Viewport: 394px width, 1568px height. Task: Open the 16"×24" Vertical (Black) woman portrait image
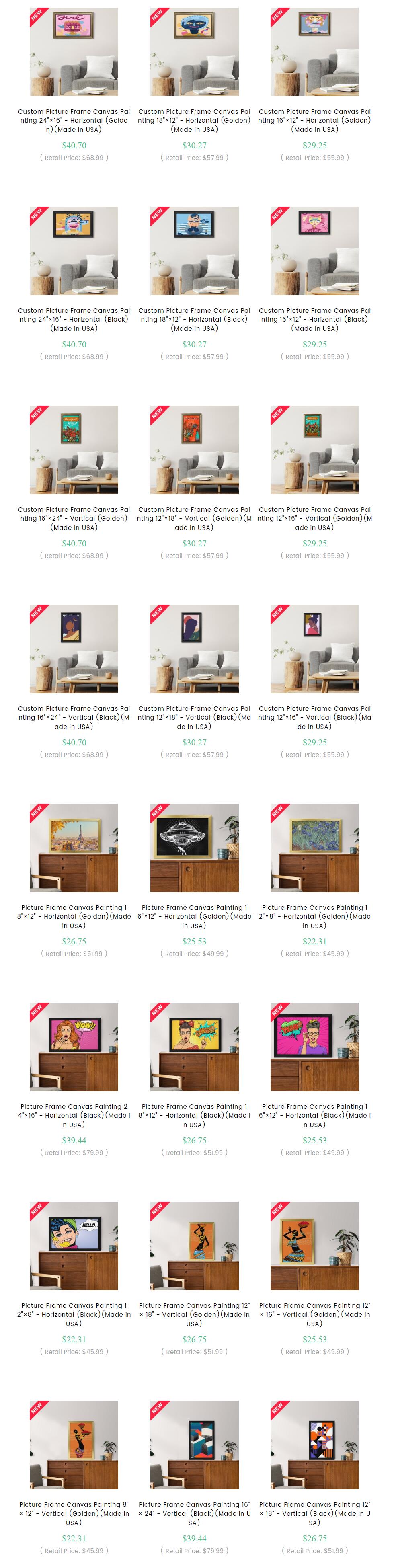[74, 649]
